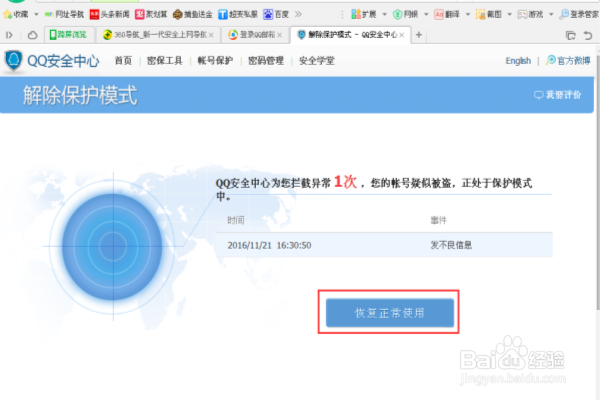Open a new tab with the plus button
600x400 pixels.
419,35
